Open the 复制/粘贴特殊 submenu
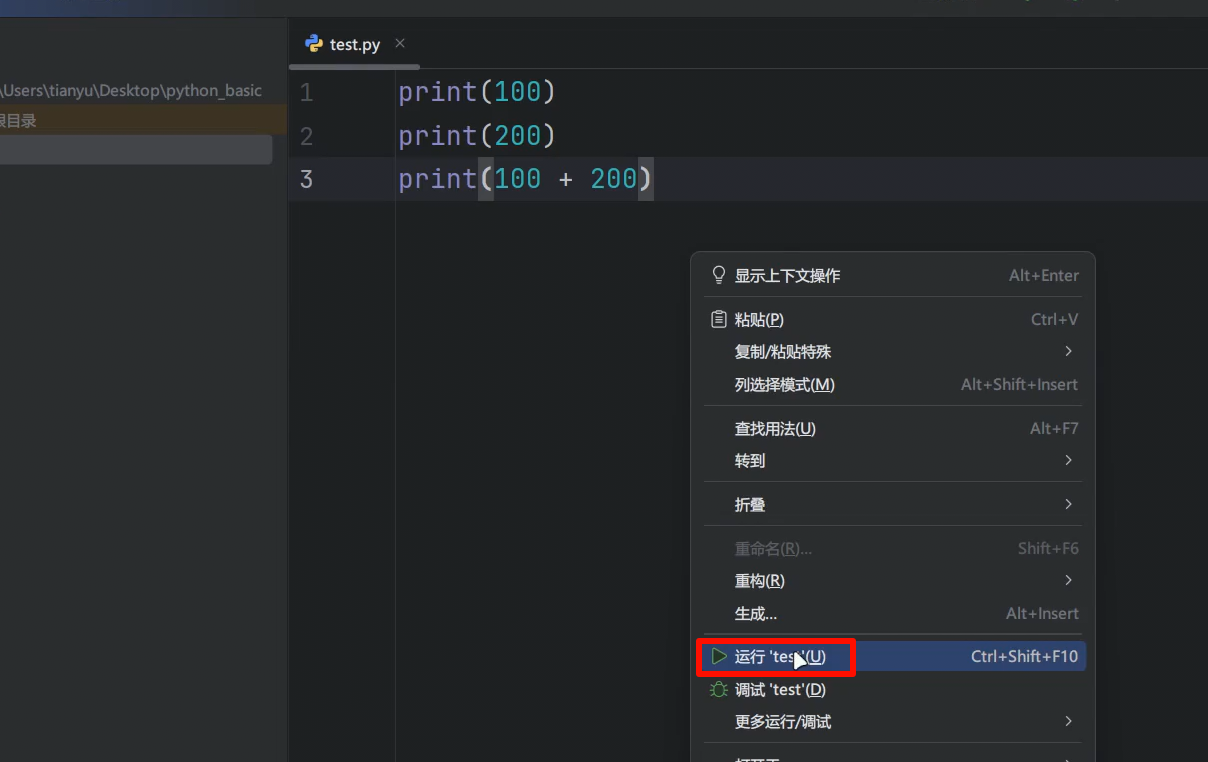Viewport: 1208px width, 762px height. click(893, 352)
